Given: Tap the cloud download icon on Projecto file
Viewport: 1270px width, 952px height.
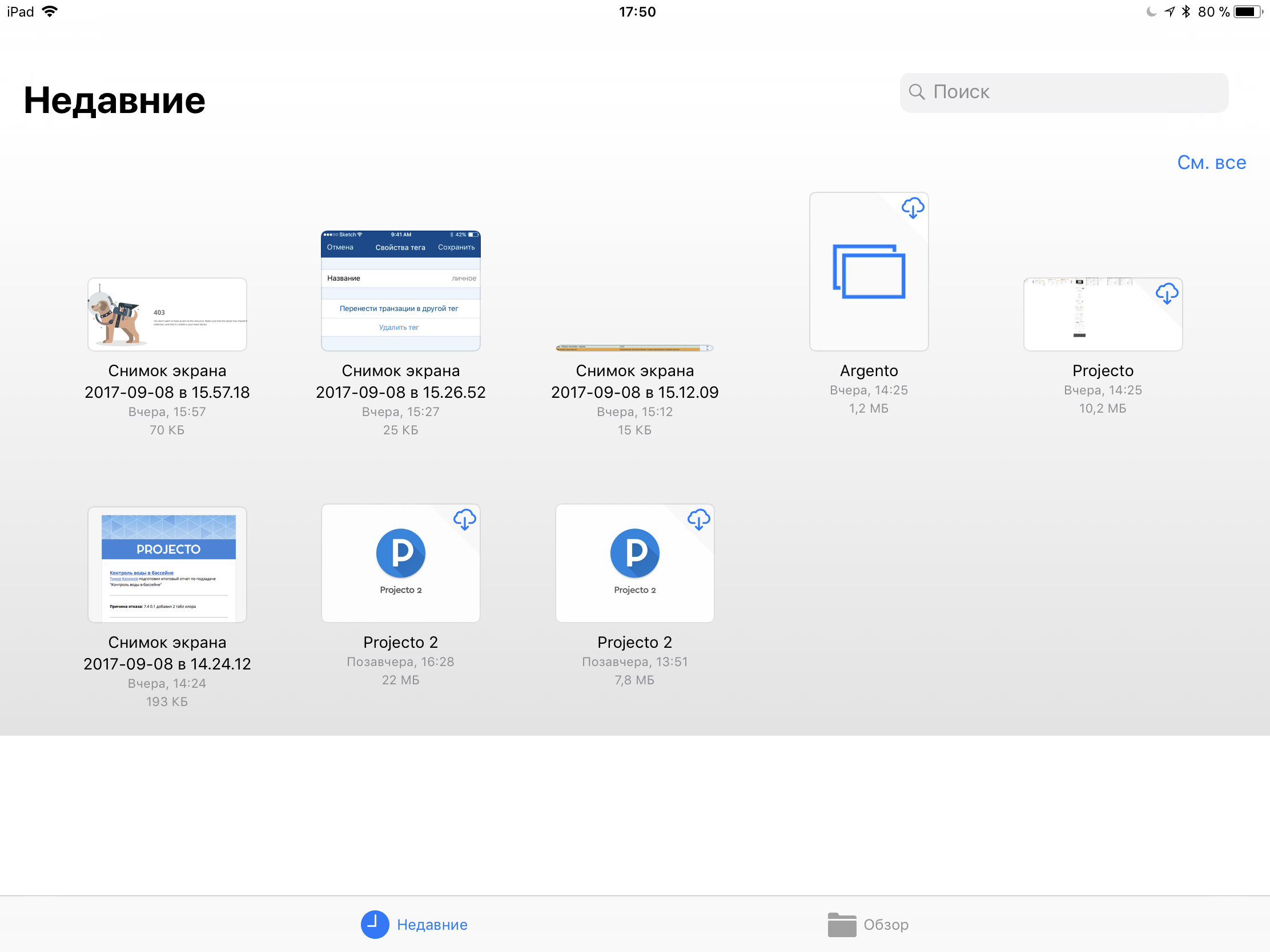Looking at the screenshot, I should [x=1166, y=294].
